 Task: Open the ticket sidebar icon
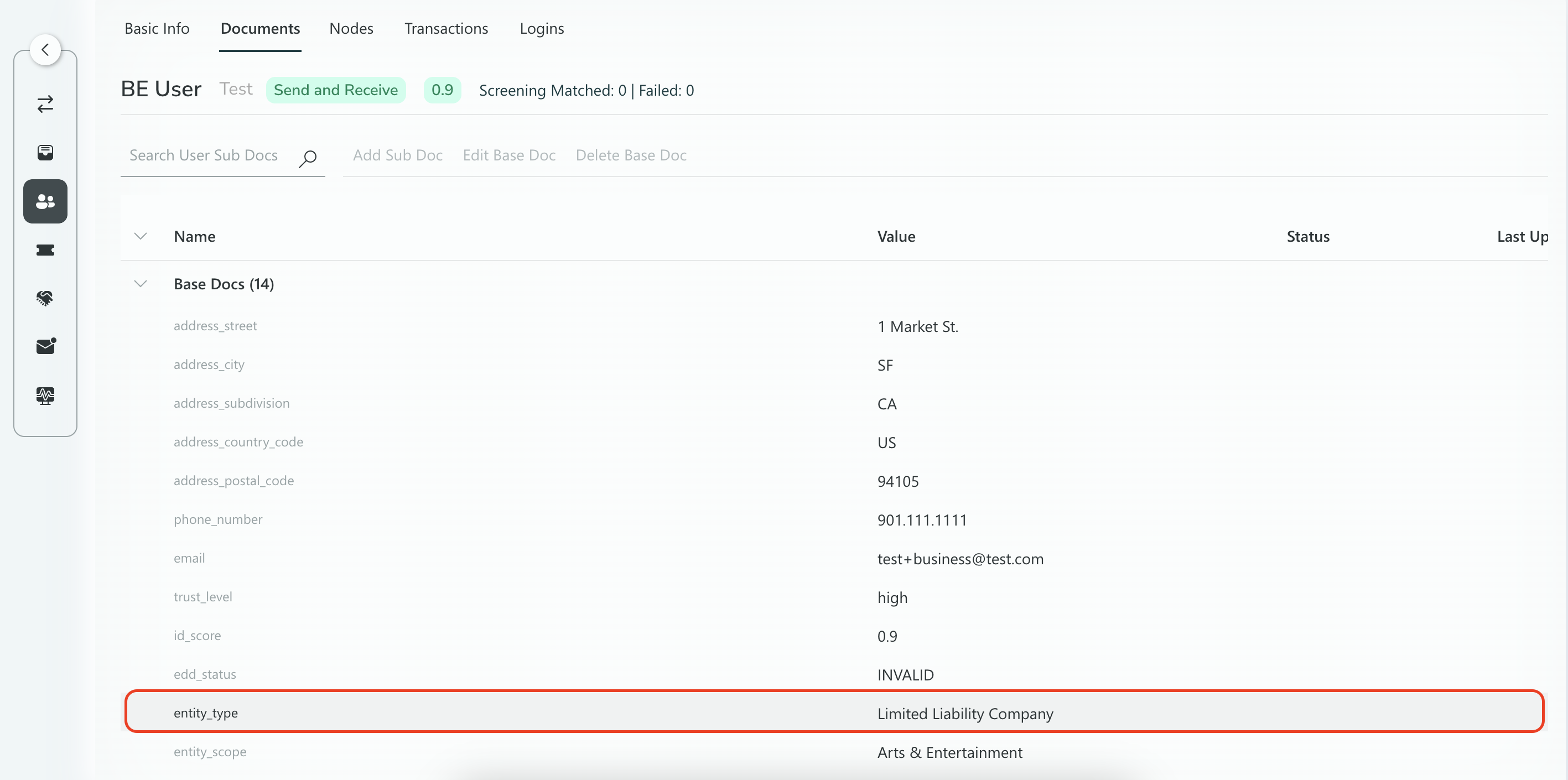click(x=45, y=250)
